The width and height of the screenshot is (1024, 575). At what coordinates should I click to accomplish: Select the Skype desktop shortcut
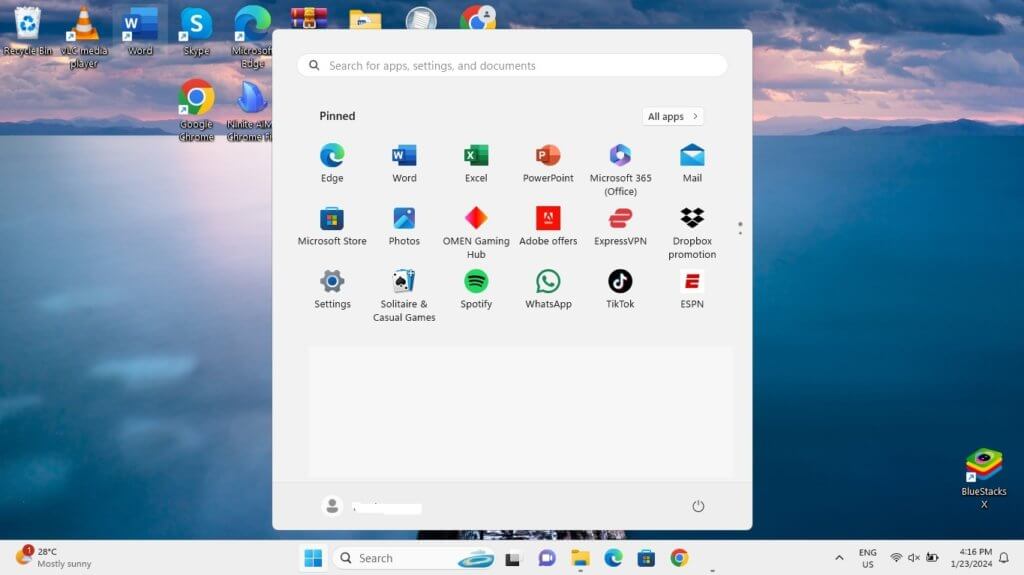196,31
